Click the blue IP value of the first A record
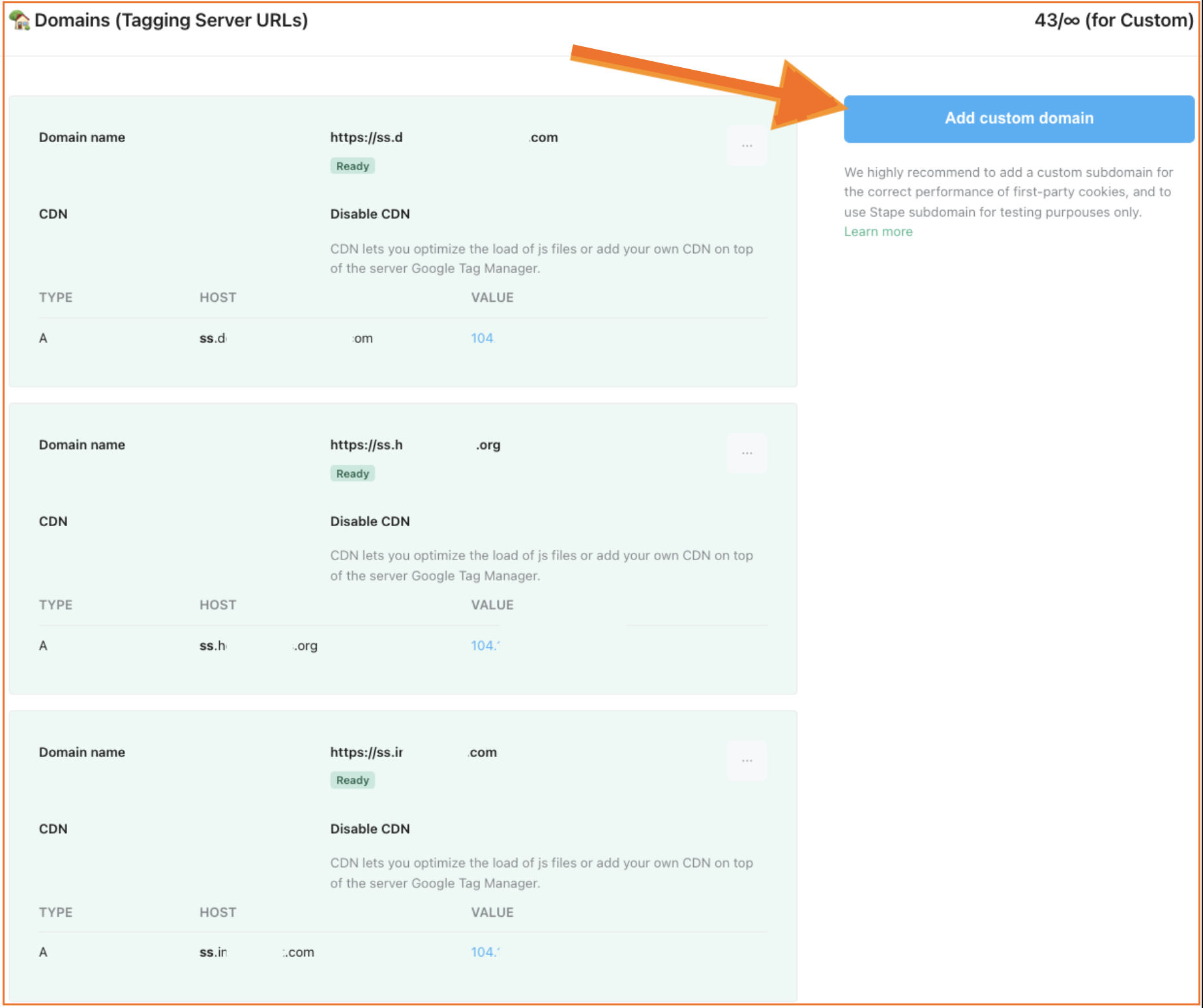This screenshot has height=1008, width=1203. click(483, 338)
